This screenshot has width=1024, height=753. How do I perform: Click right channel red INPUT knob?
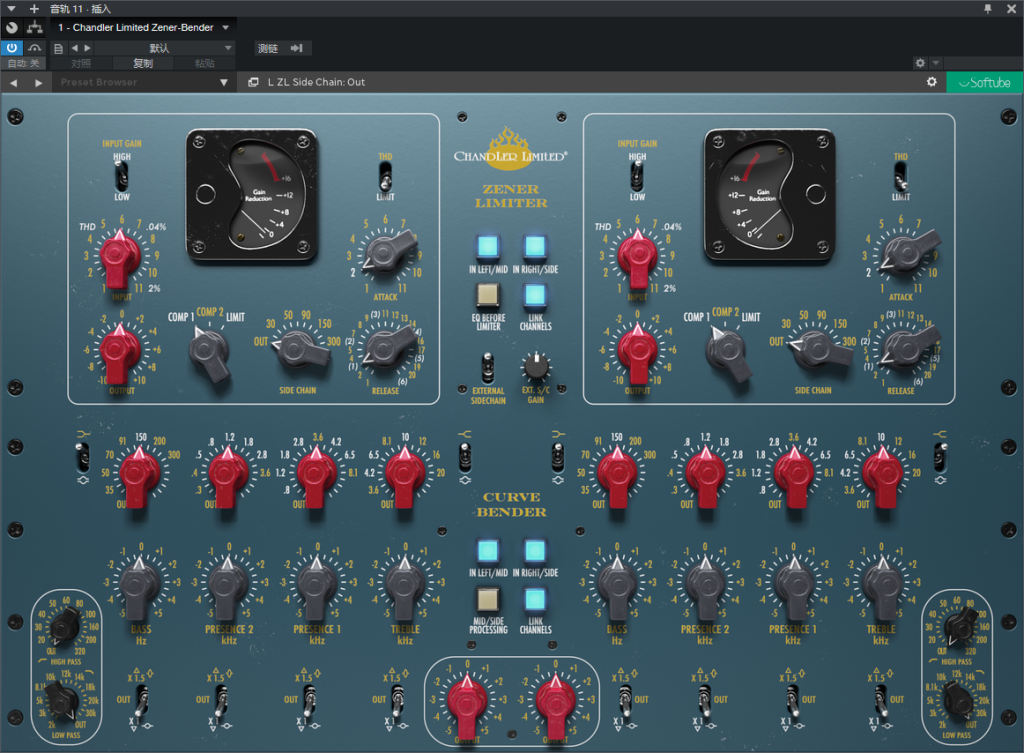tap(637, 258)
